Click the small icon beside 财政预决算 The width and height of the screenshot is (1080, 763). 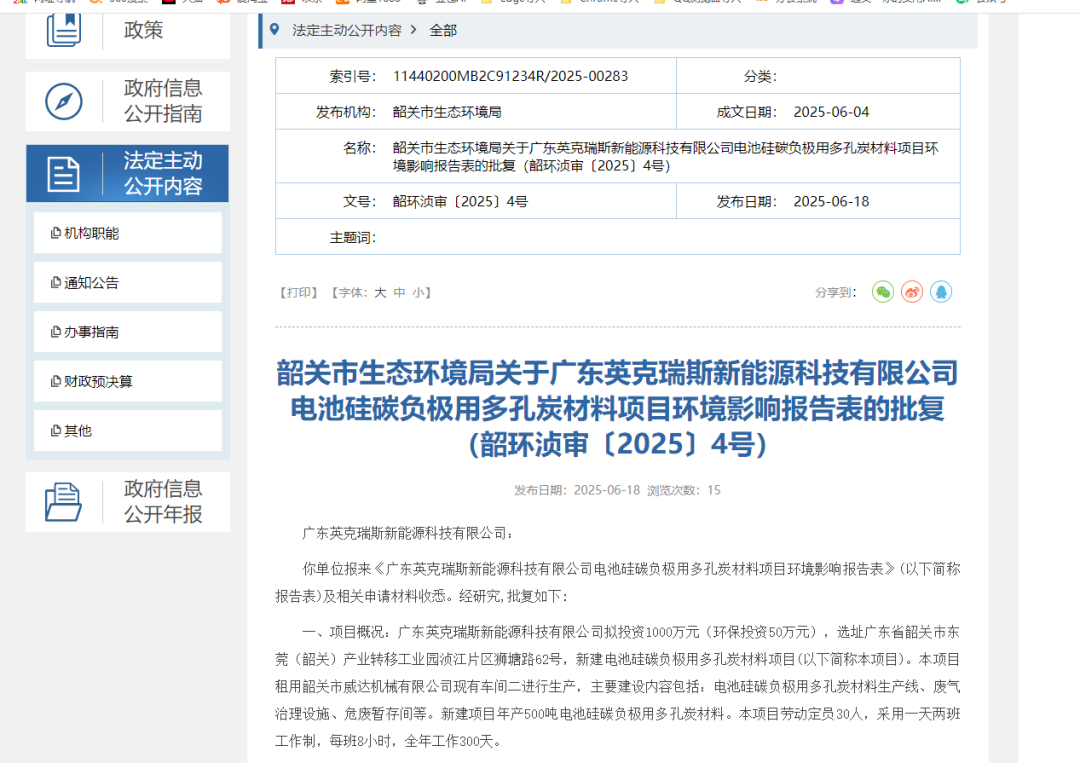56,382
